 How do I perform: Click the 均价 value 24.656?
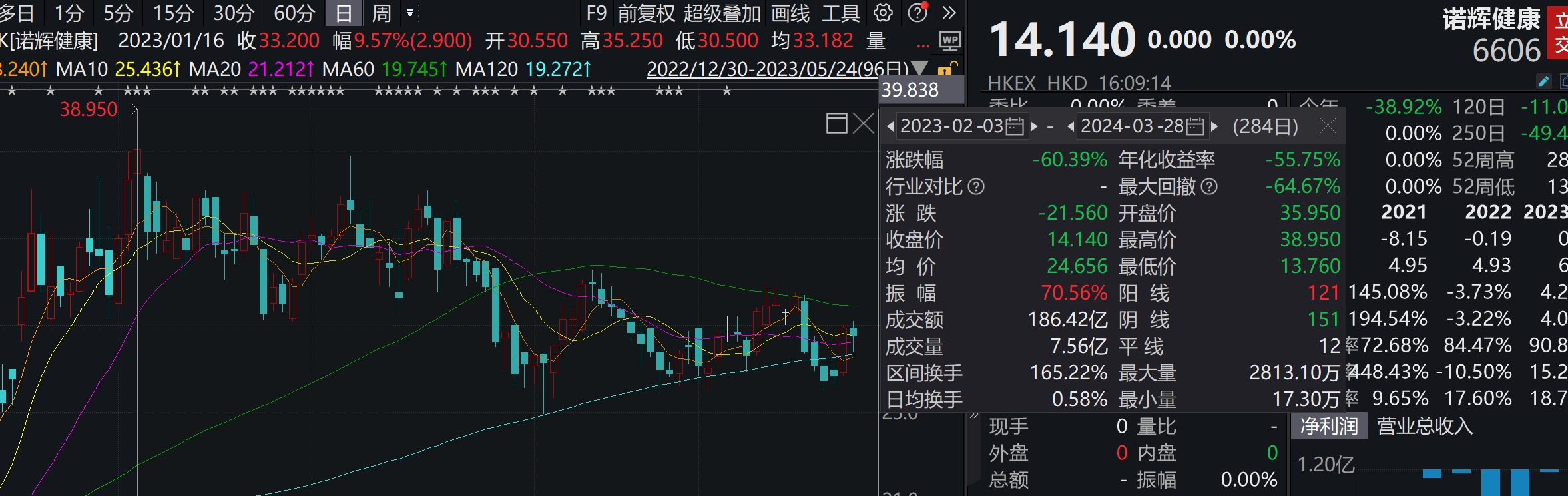coord(1077,266)
